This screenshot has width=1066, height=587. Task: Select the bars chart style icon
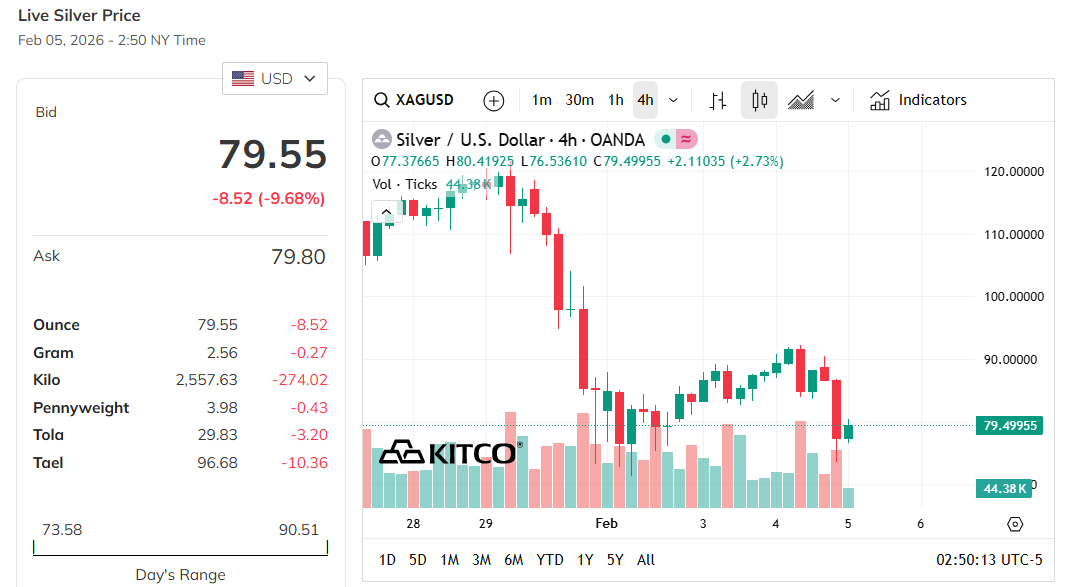[718, 100]
